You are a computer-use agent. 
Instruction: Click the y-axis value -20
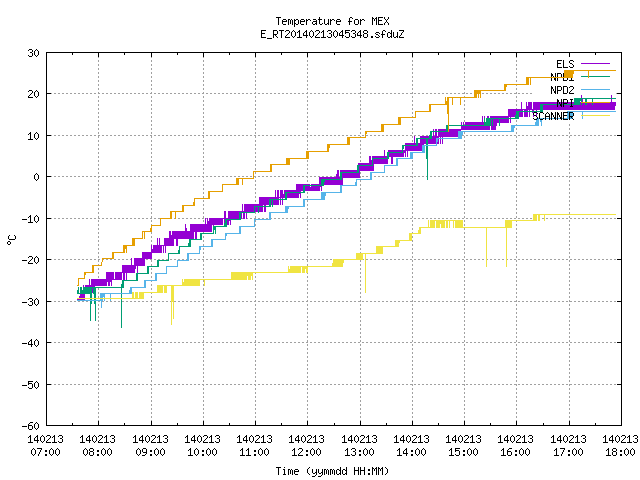pyautogui.click(x=31, y=260)
